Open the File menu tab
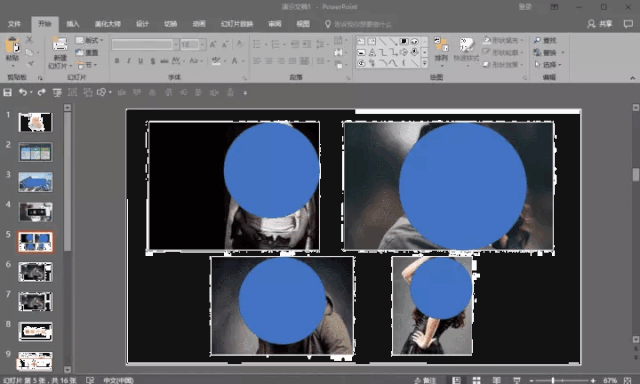The height and width of the screenshot is (384, 640). coord(14,24)
